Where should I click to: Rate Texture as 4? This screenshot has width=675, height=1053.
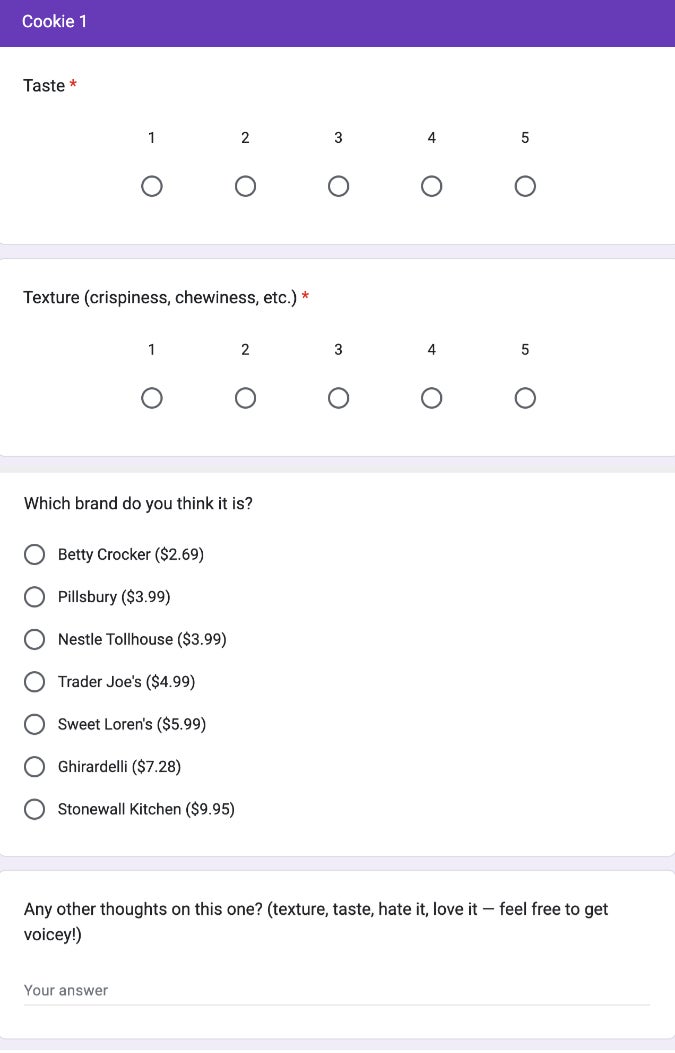coord(431,397)
